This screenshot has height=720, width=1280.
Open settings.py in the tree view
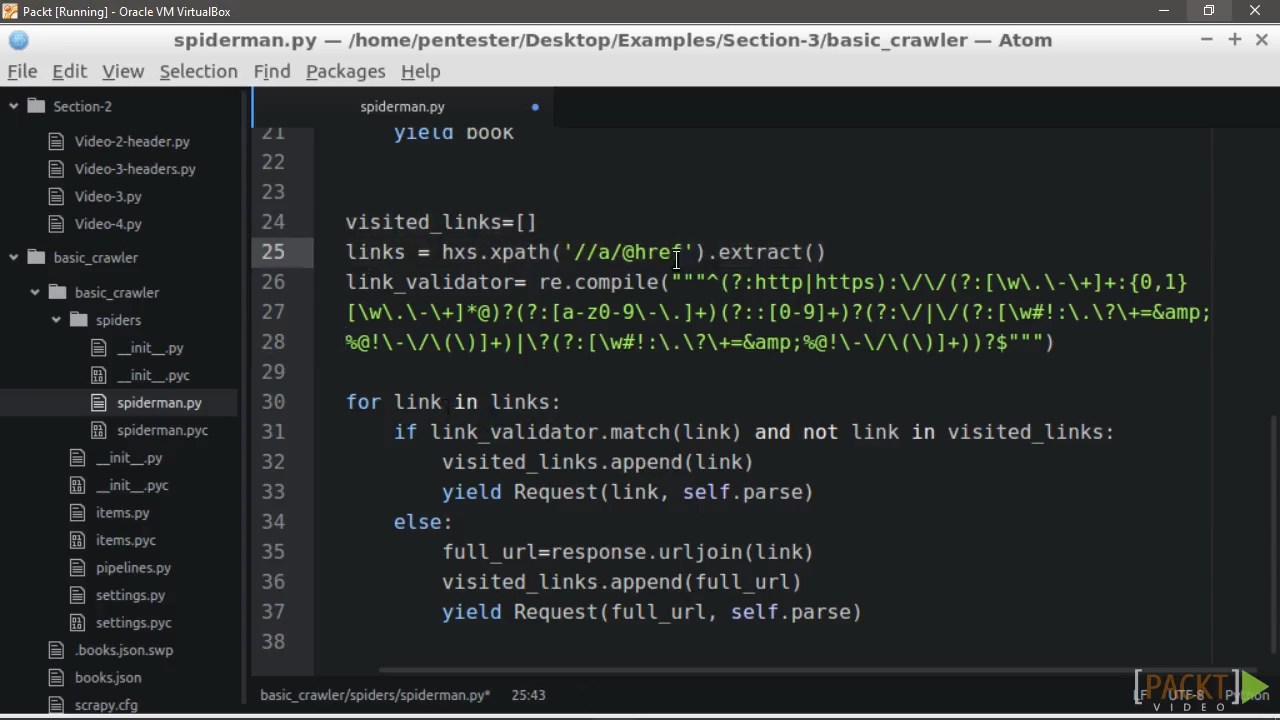[x=130, y=595]
